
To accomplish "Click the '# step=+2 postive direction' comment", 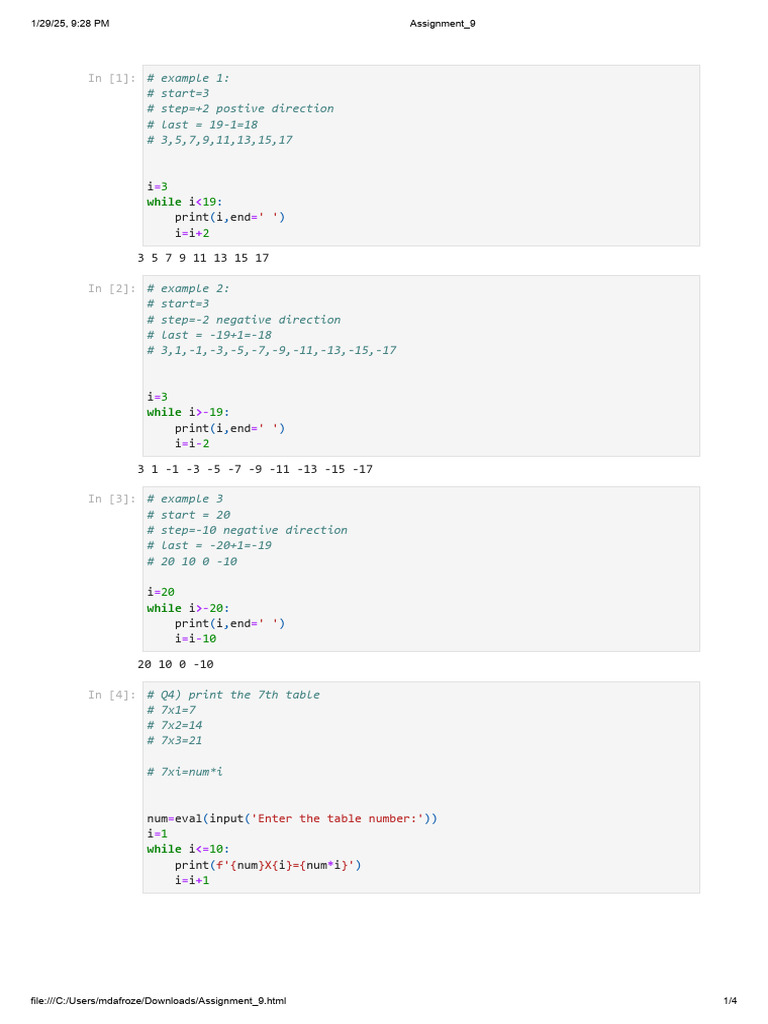I will (240, 109).
